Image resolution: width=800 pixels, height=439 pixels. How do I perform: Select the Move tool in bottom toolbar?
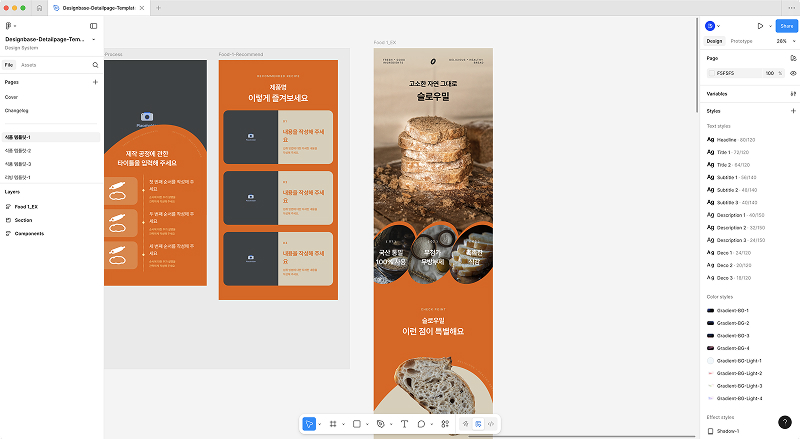click(309, 424)
